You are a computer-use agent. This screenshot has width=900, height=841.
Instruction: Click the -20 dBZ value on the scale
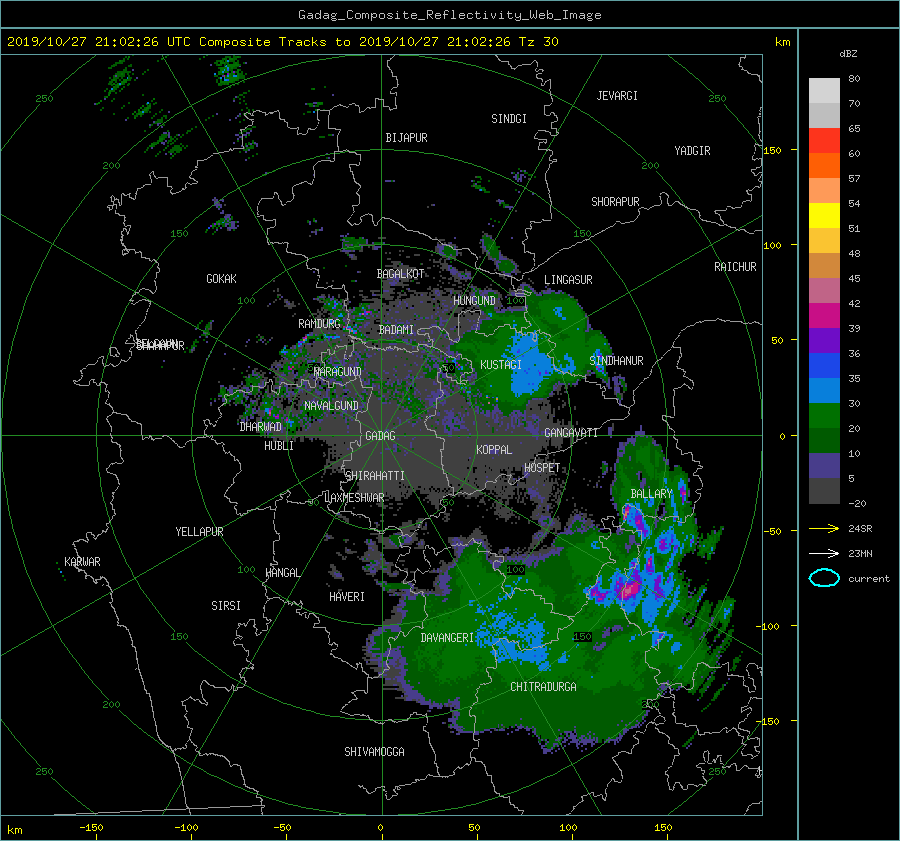(x=857, y=503)
